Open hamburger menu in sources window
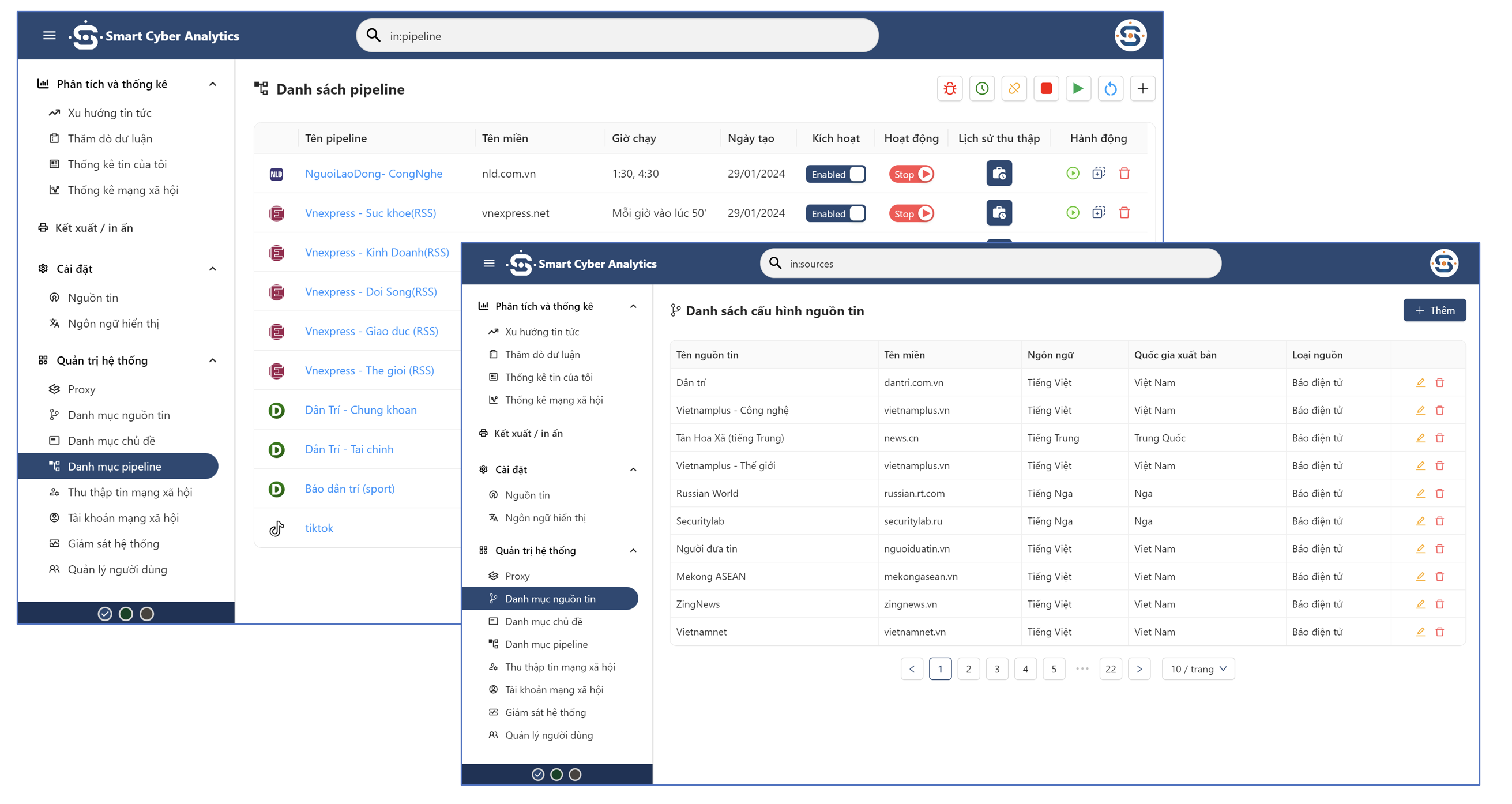Viewport: 1512px width, 804px height. coord(488,264)
